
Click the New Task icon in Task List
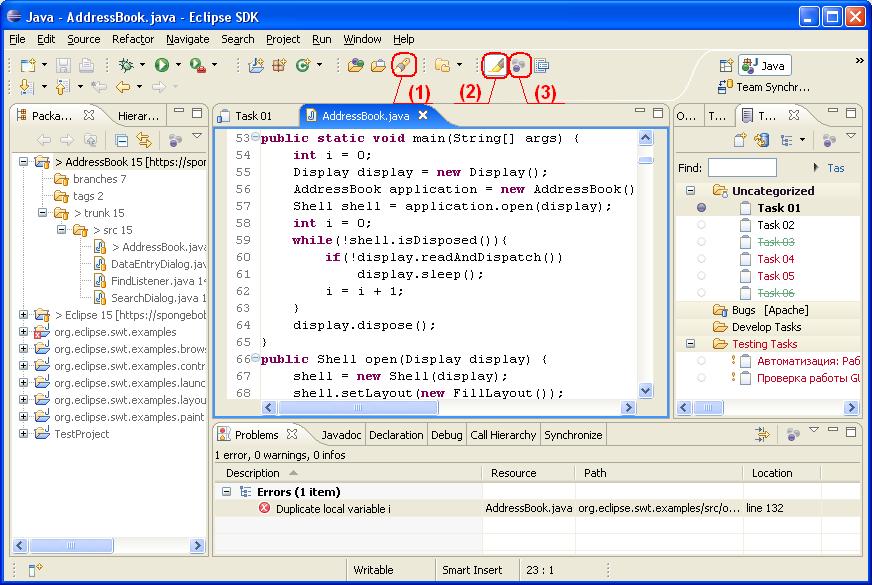point(739,140)
